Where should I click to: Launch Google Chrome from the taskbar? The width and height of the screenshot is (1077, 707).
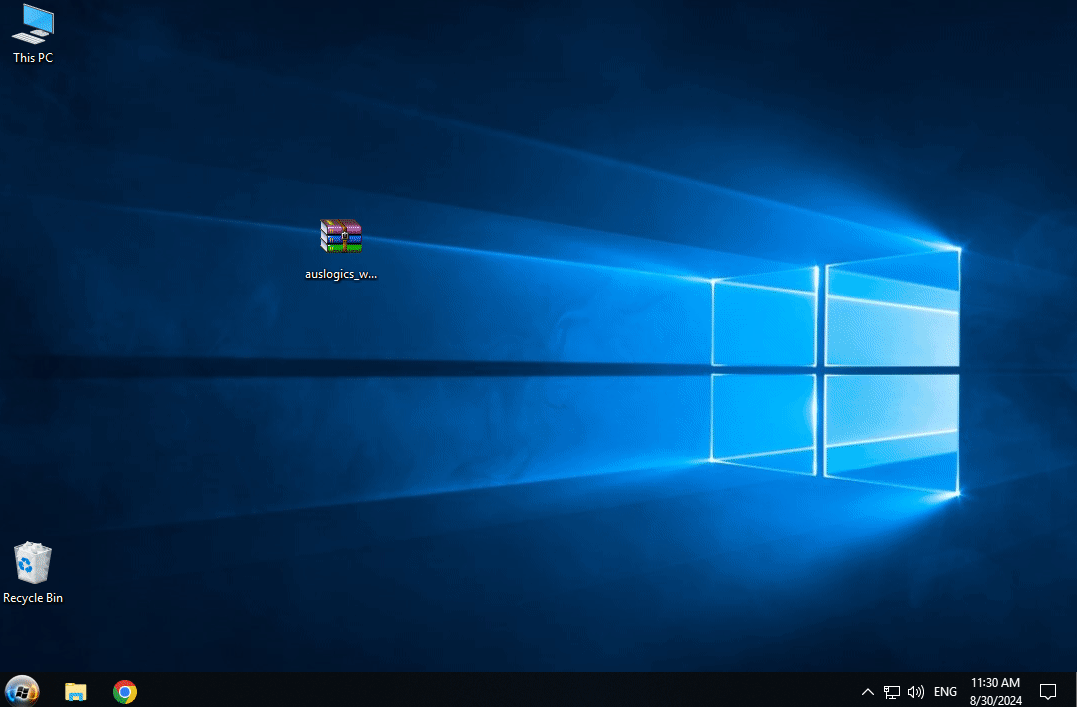pyautogui.click(x=125, y=691)
